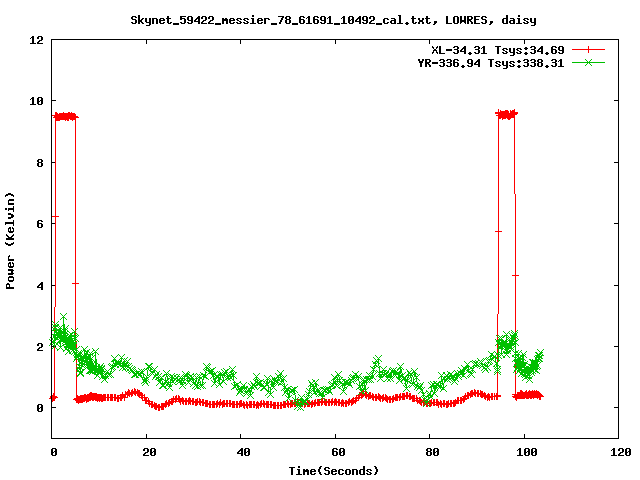The height and width of the screenshot is (480, 640).
Task: Click the x-axis tick label 80
Action: tap(432, 452)
